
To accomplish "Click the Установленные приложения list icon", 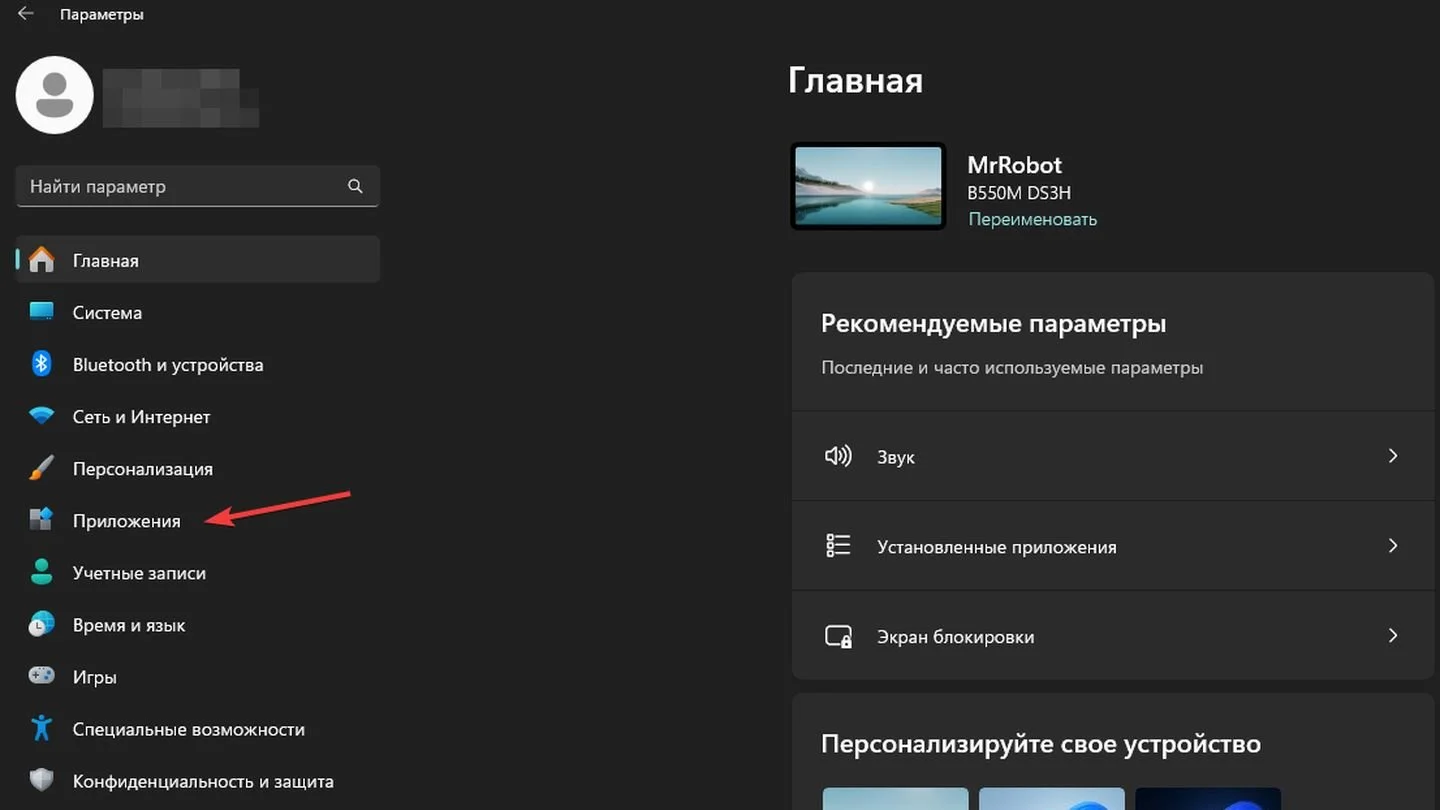I will click(838, 546).
